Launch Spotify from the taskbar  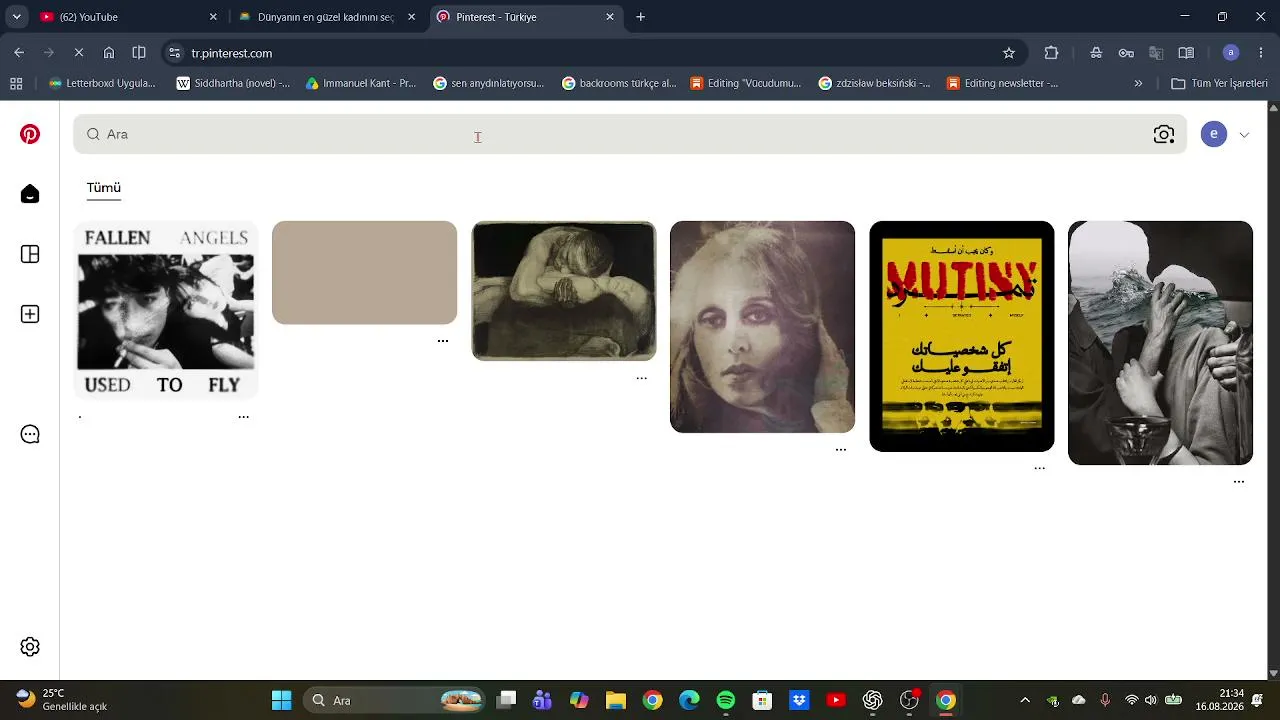click(726, 700)
